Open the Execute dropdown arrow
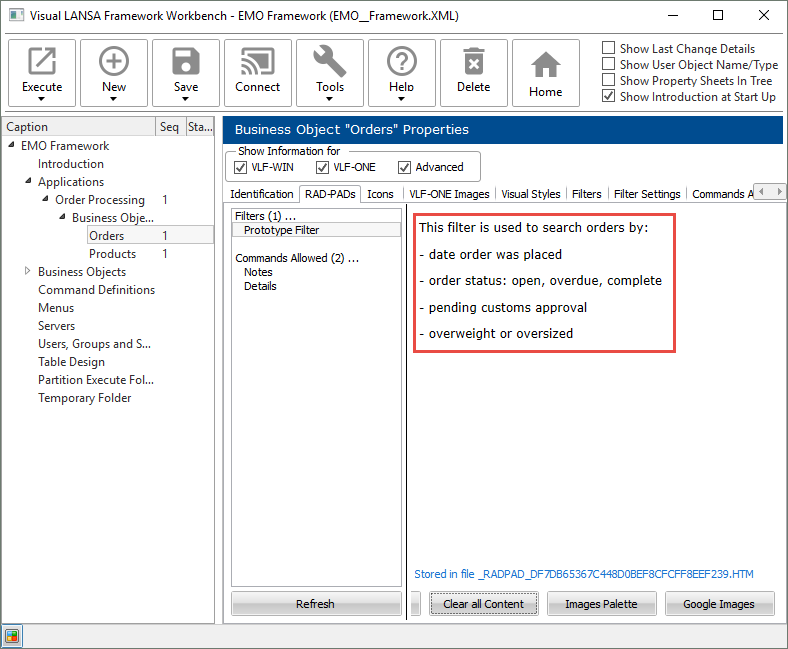The width and height of the screenshot is (788, 649). point(42,99)
